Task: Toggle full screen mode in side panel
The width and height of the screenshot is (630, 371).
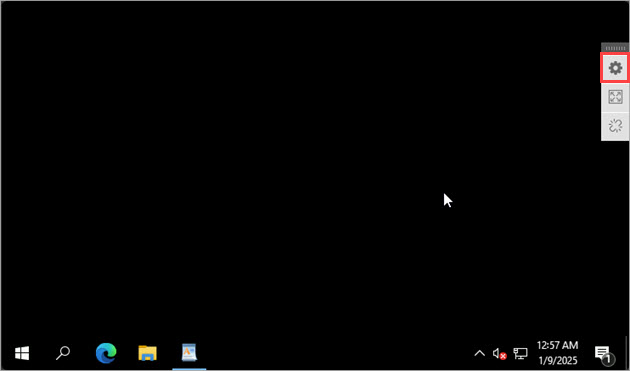Action: point(615,97)
